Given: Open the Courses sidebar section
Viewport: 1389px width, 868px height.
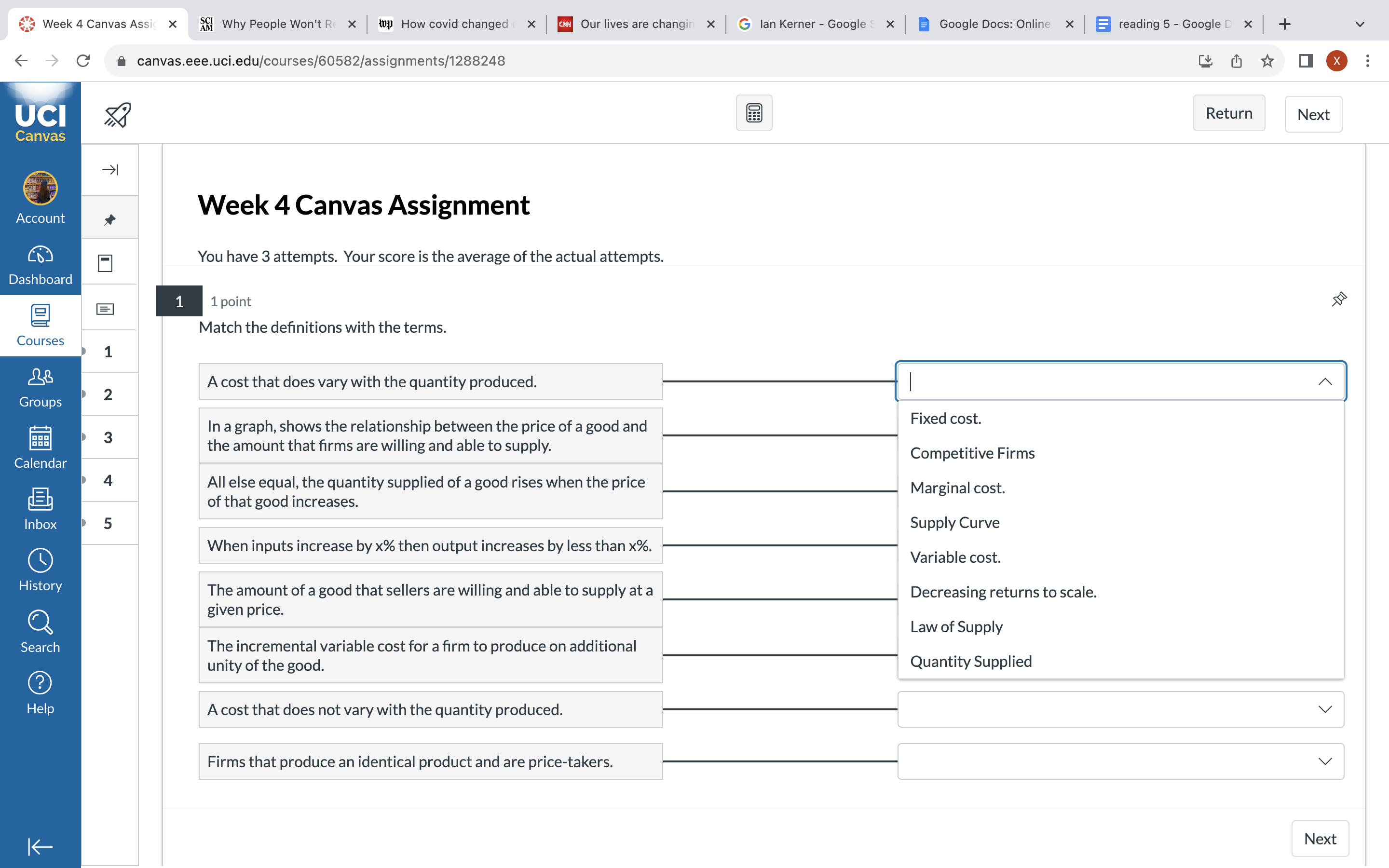Looking at the screenshot, I should point(40,326).
